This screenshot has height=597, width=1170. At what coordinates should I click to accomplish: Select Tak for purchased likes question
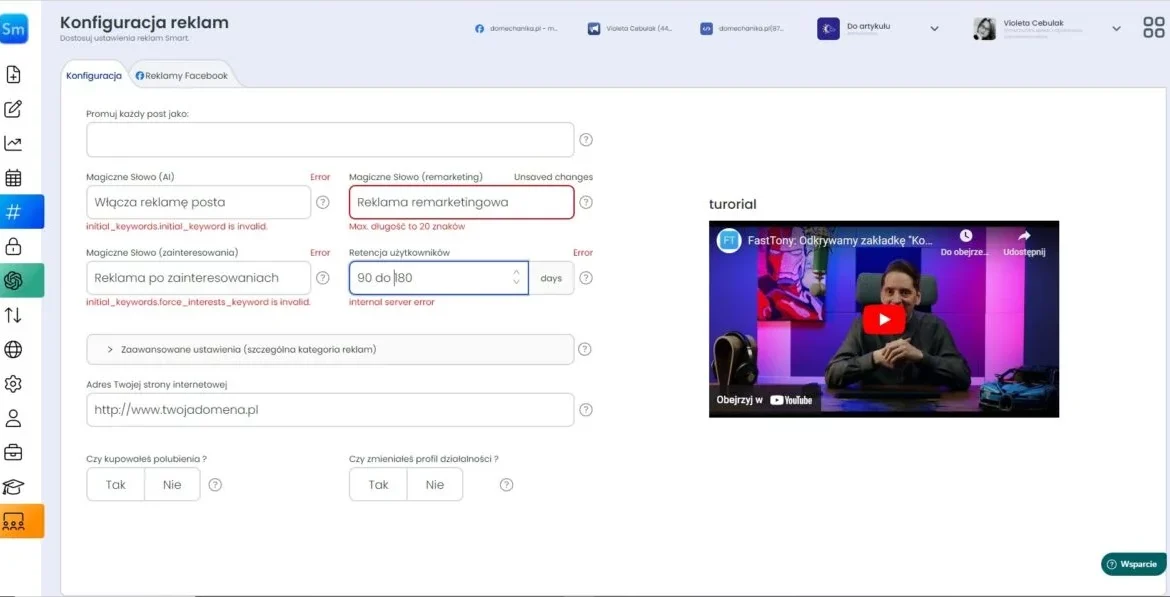click(116, 485)
